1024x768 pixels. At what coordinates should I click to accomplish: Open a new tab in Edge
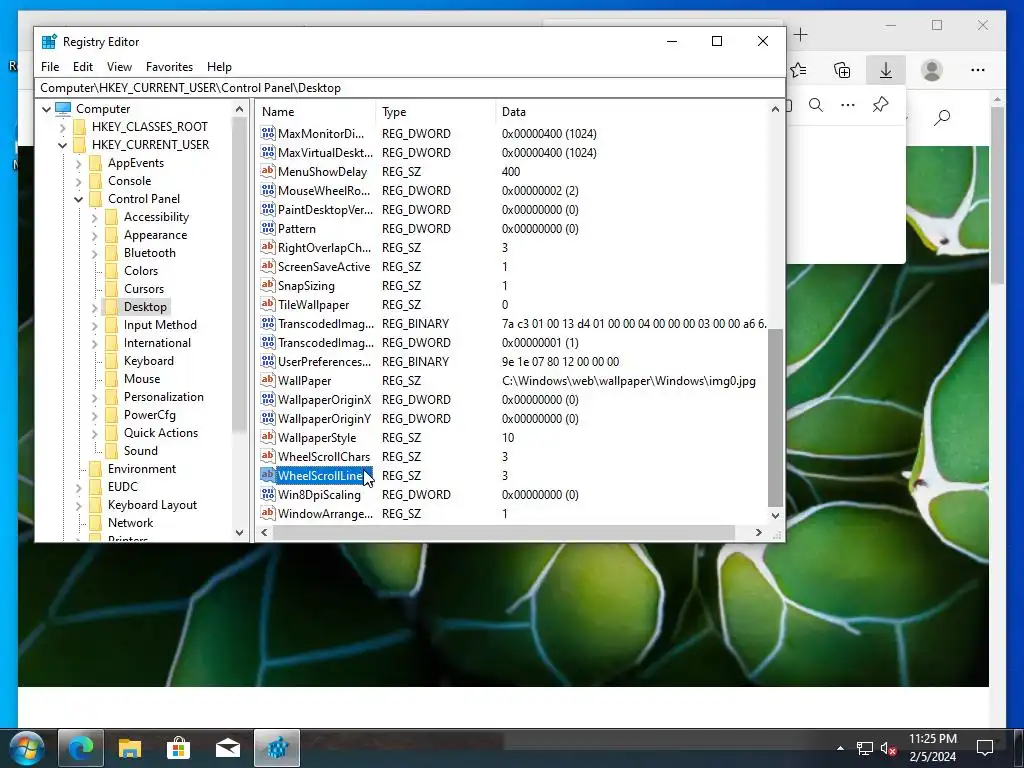click(x=801, y=35)
